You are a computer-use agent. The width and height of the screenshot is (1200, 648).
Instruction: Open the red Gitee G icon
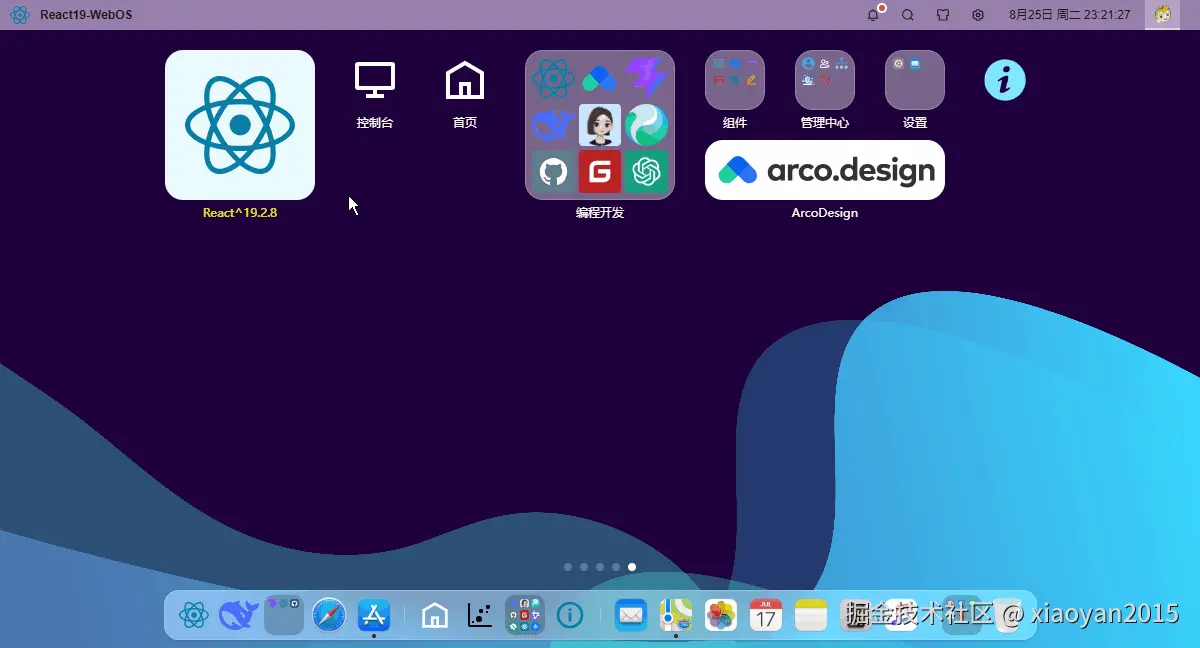pos(600,172)
